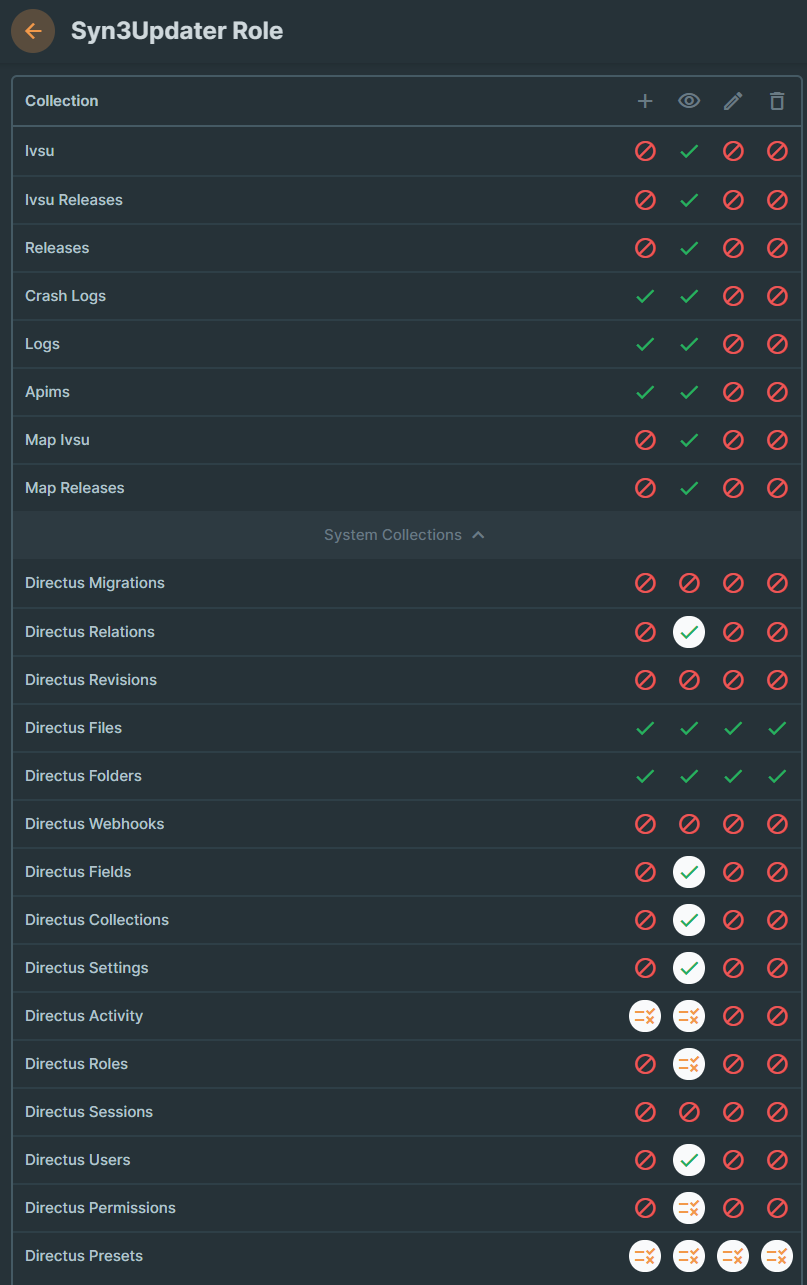This screenshot has width=807, height=1285.
Task: Click the blocked create icon for Ivsu
Action: 645,151
